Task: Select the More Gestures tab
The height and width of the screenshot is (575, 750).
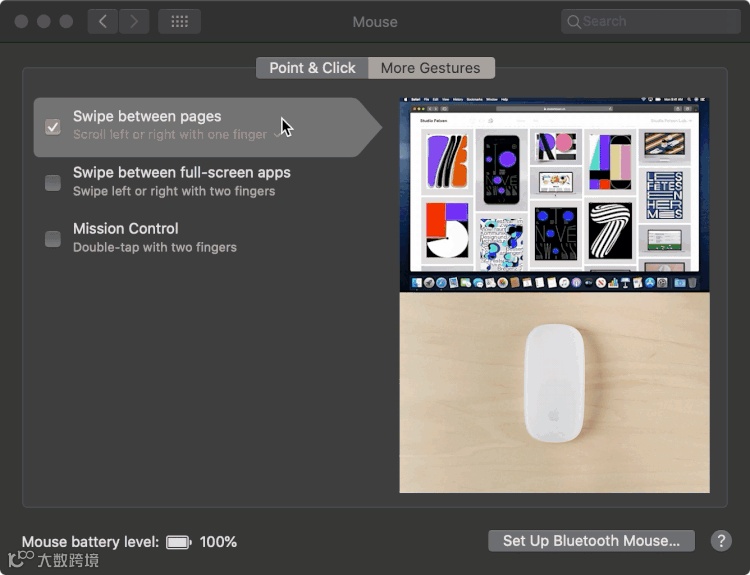Action: click(x=431, y=68)
